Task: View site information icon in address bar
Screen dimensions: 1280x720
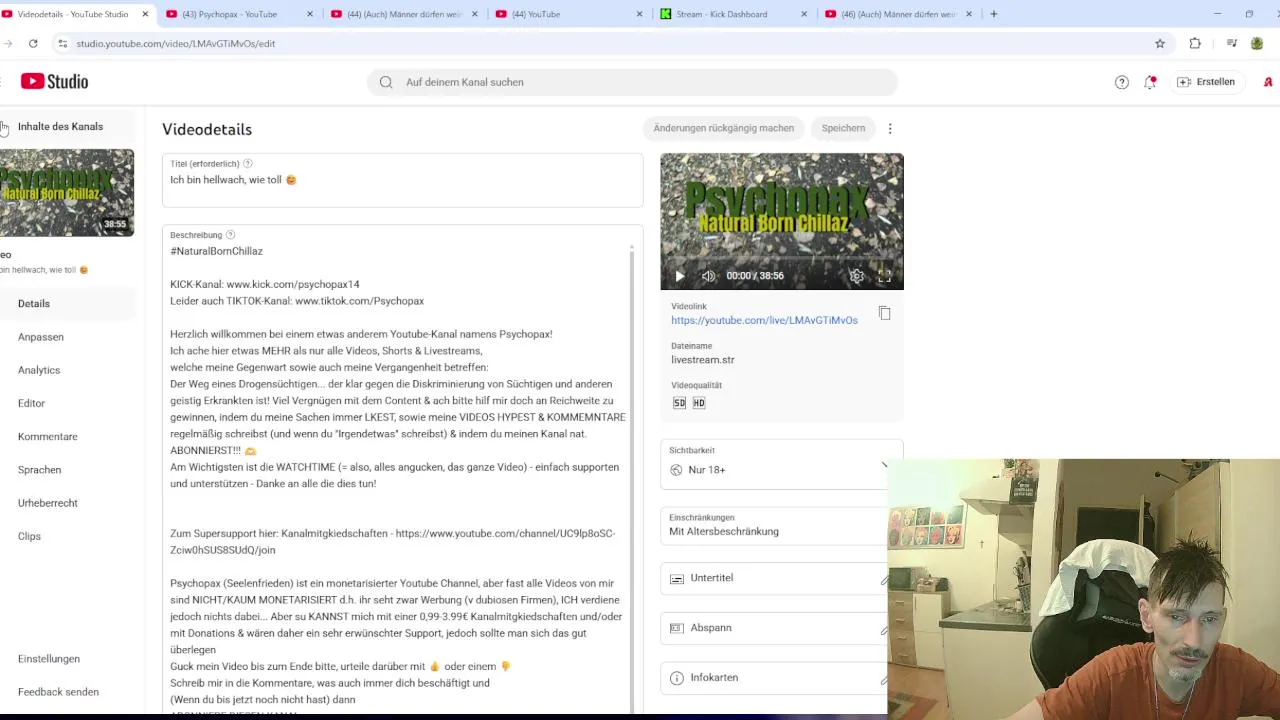Action: coord(62,44)
